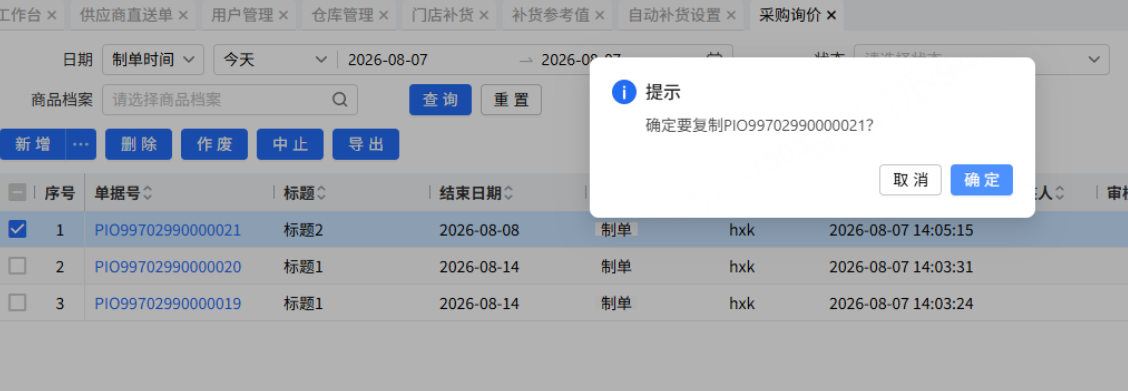Close the 工作台 tab

point(51,15)
